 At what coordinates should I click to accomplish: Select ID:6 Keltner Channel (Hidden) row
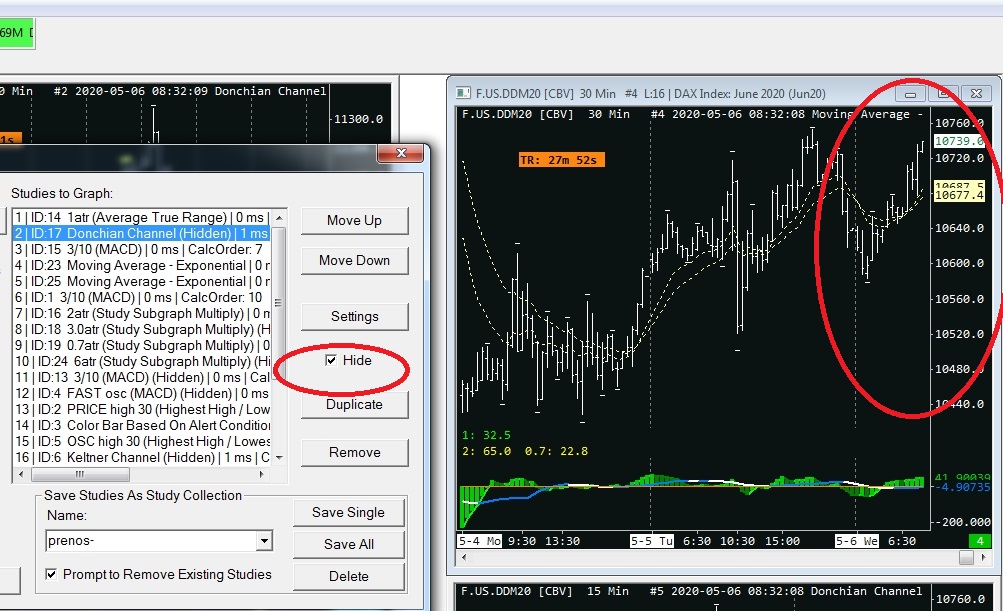142,457
